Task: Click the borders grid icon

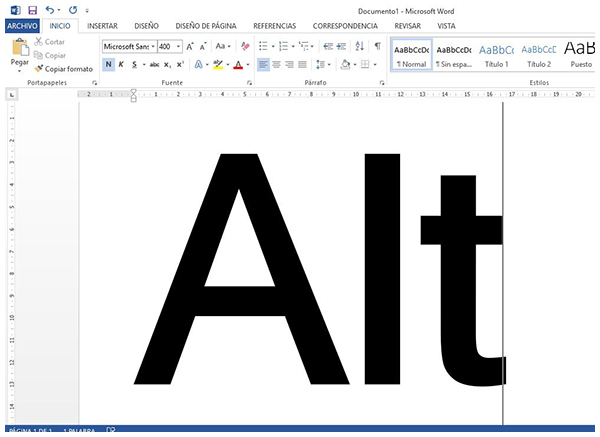Action: 365,64
